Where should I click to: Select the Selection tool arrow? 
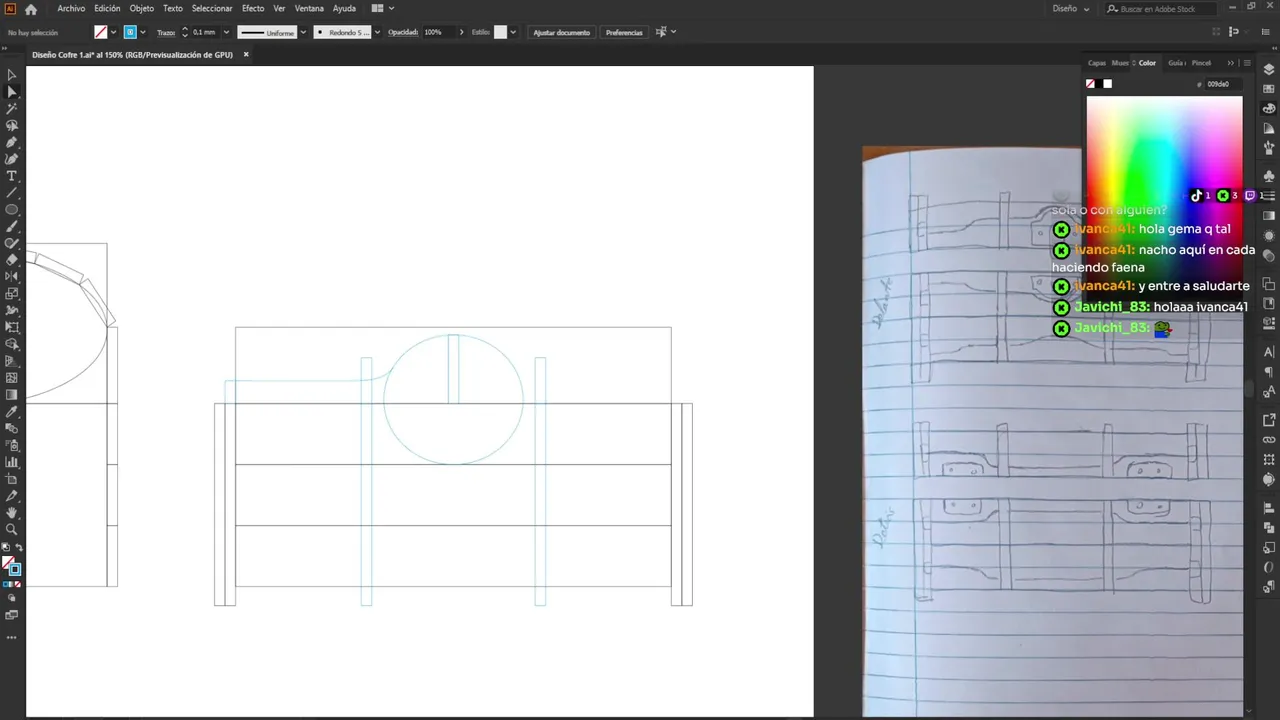pyautogui.click(x=12, y=75)
